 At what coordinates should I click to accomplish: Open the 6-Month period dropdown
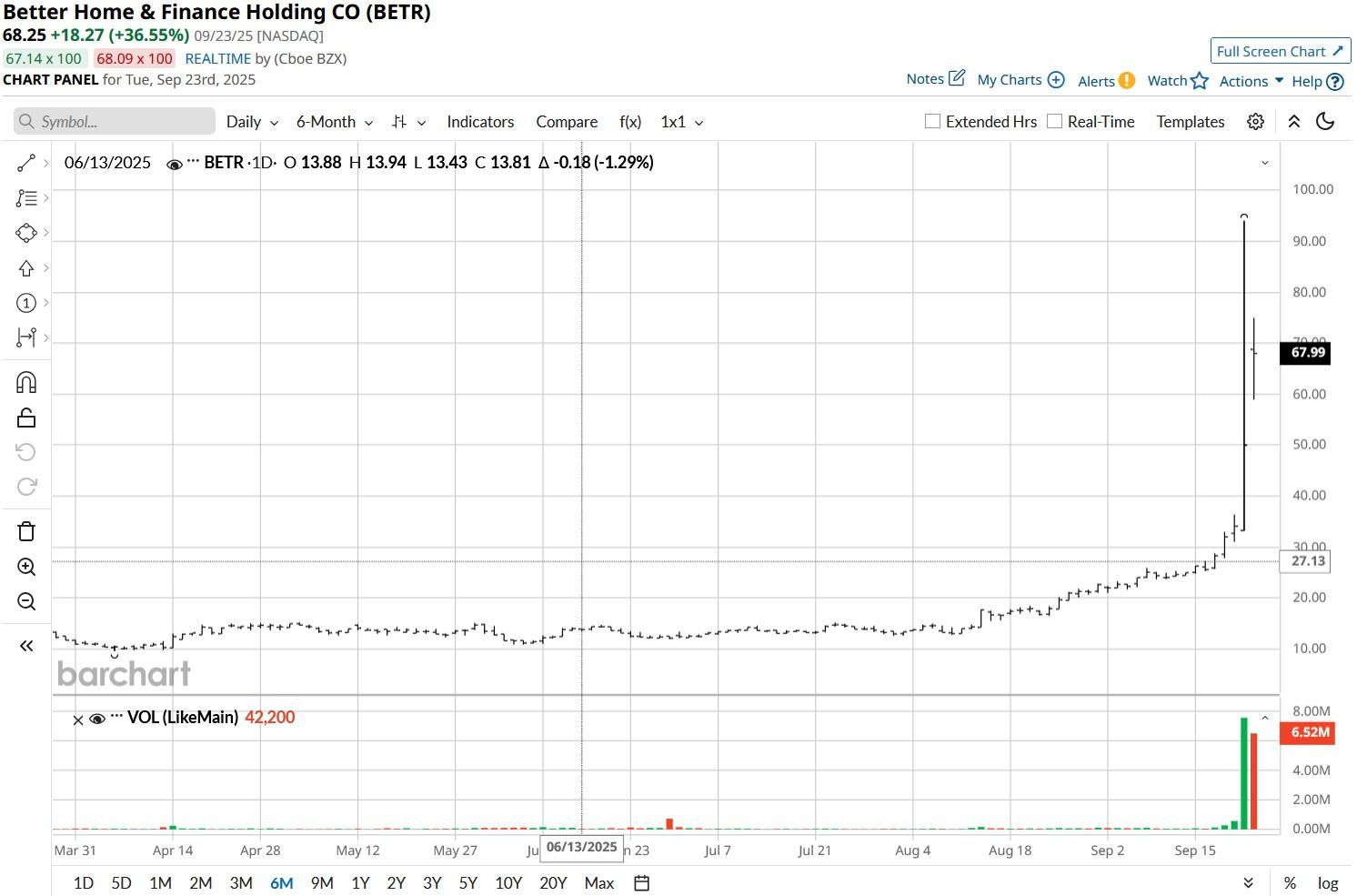(x=335, y=122)
